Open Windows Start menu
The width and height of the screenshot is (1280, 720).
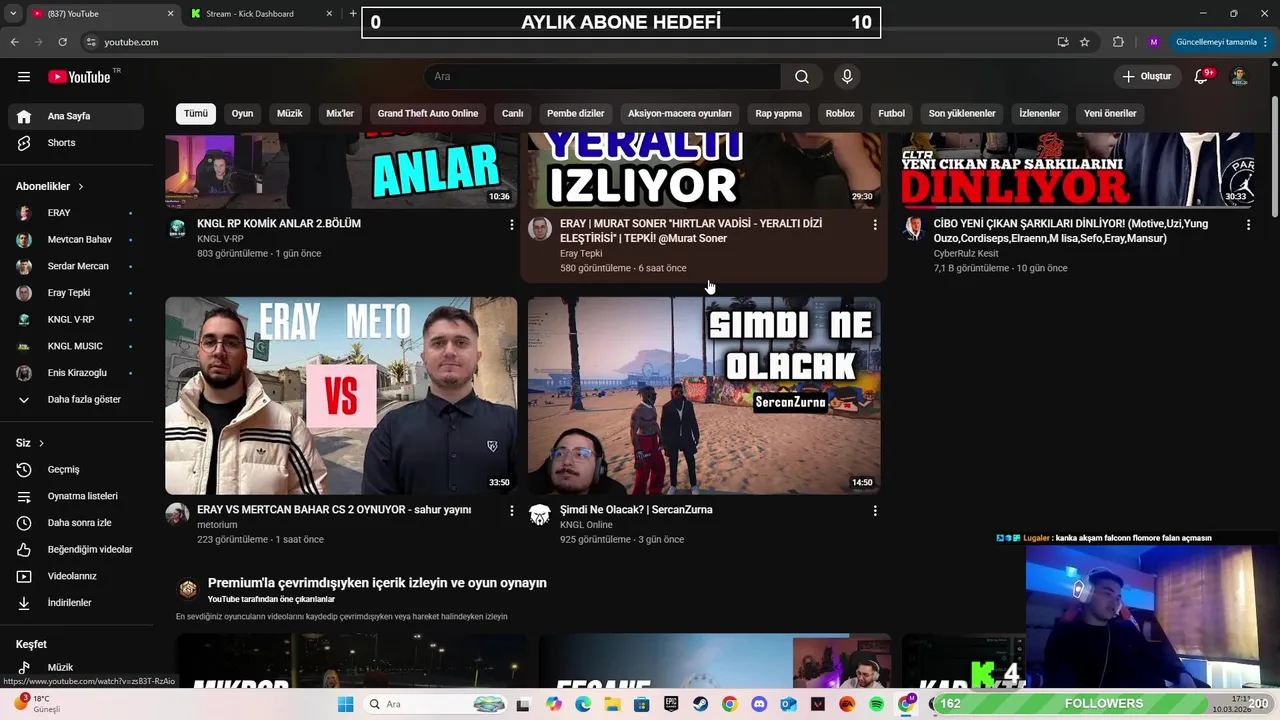click(x=346, y=704)
